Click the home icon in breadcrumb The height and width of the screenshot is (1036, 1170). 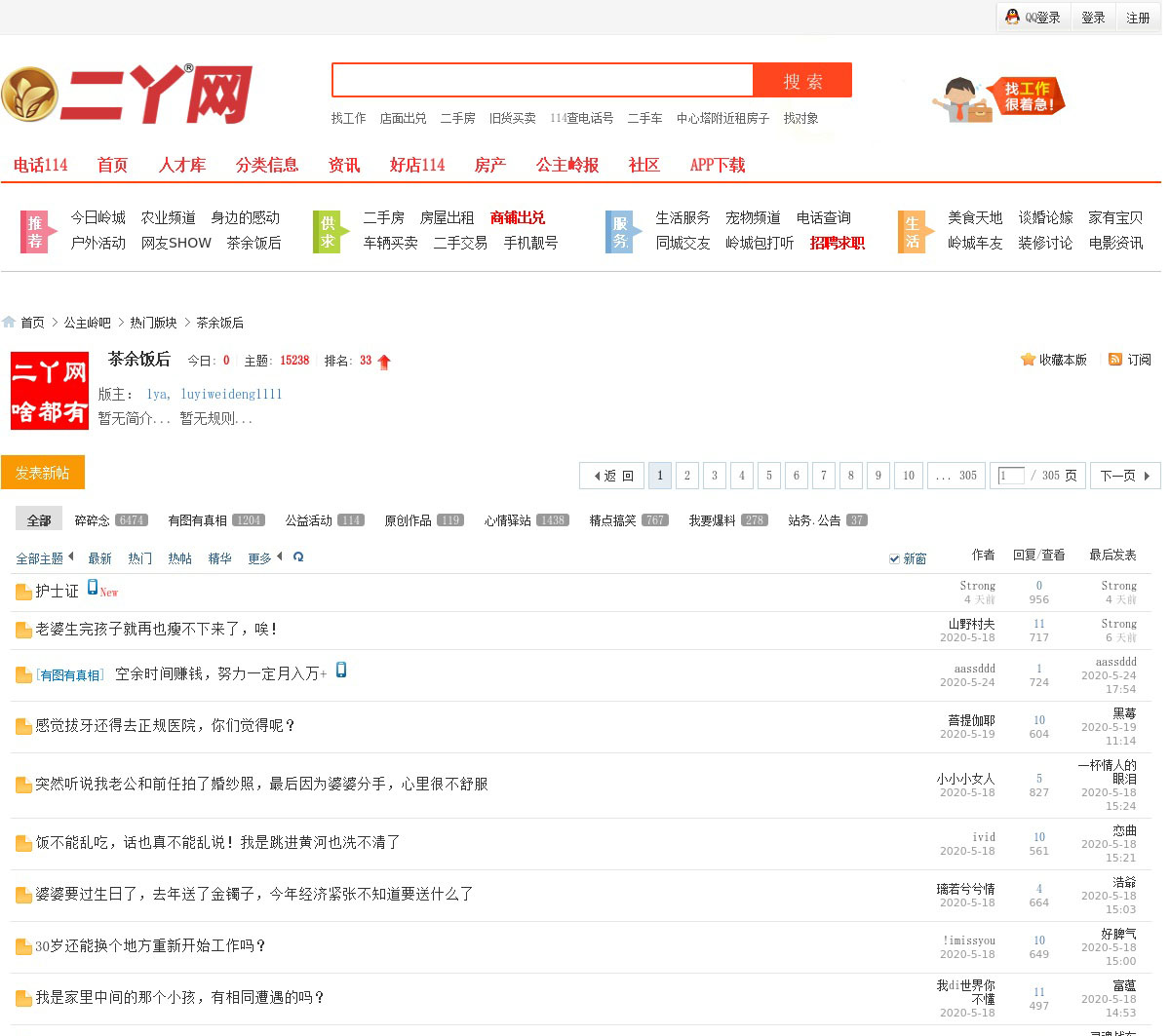[9, 322]
